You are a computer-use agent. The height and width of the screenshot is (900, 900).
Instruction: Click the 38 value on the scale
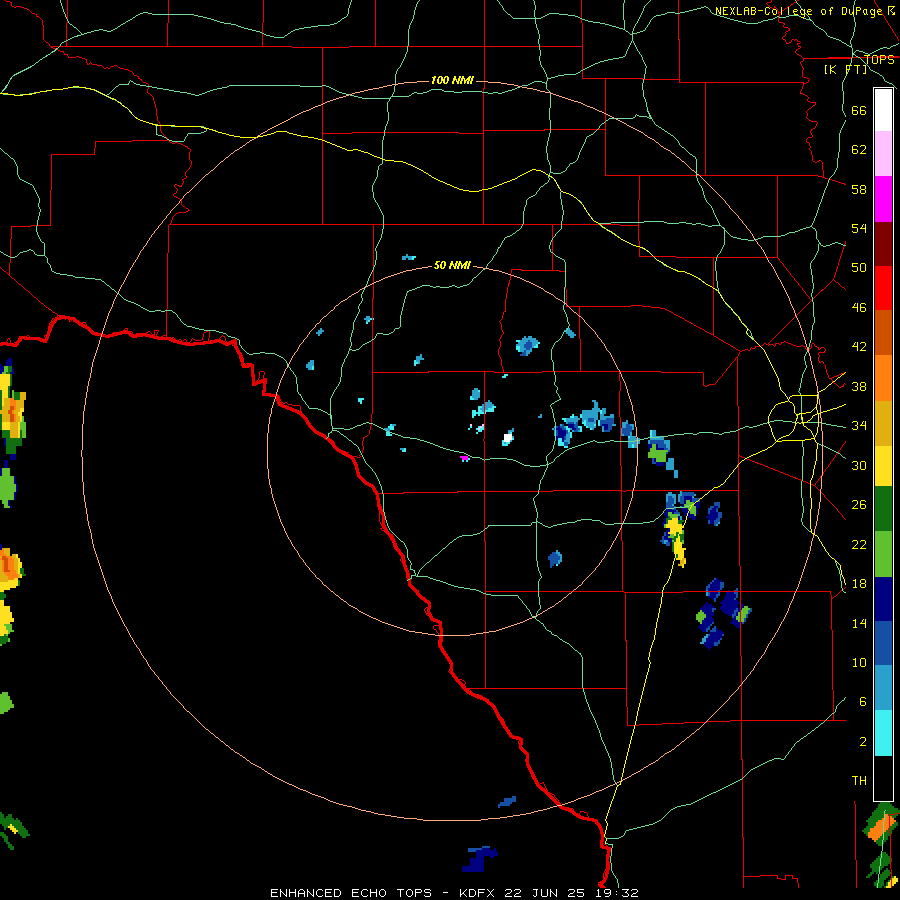click(x=859, y=386)
